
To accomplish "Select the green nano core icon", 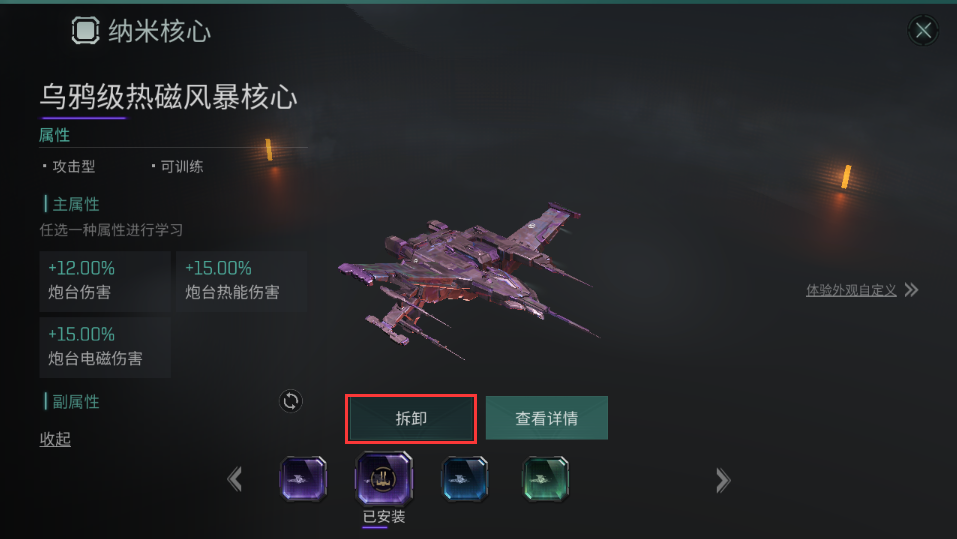I will pos(546,479).
